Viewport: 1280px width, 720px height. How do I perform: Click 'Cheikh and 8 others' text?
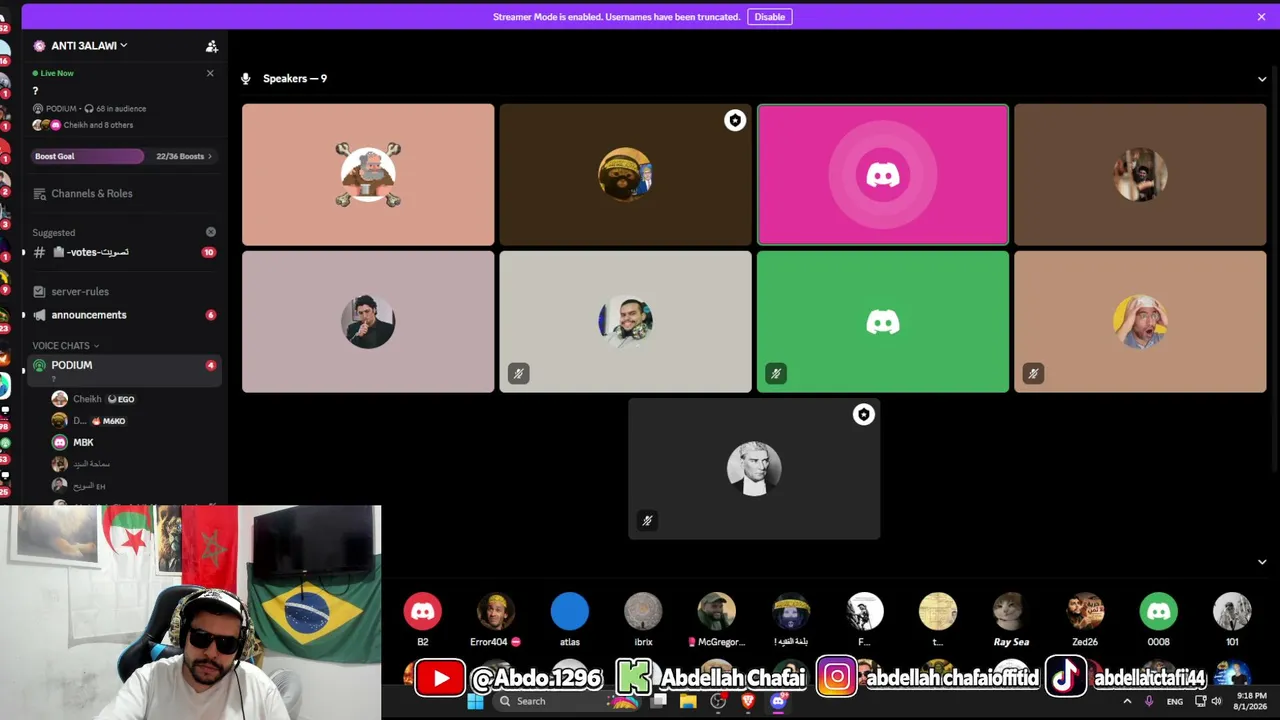click(x=98, y=125)
